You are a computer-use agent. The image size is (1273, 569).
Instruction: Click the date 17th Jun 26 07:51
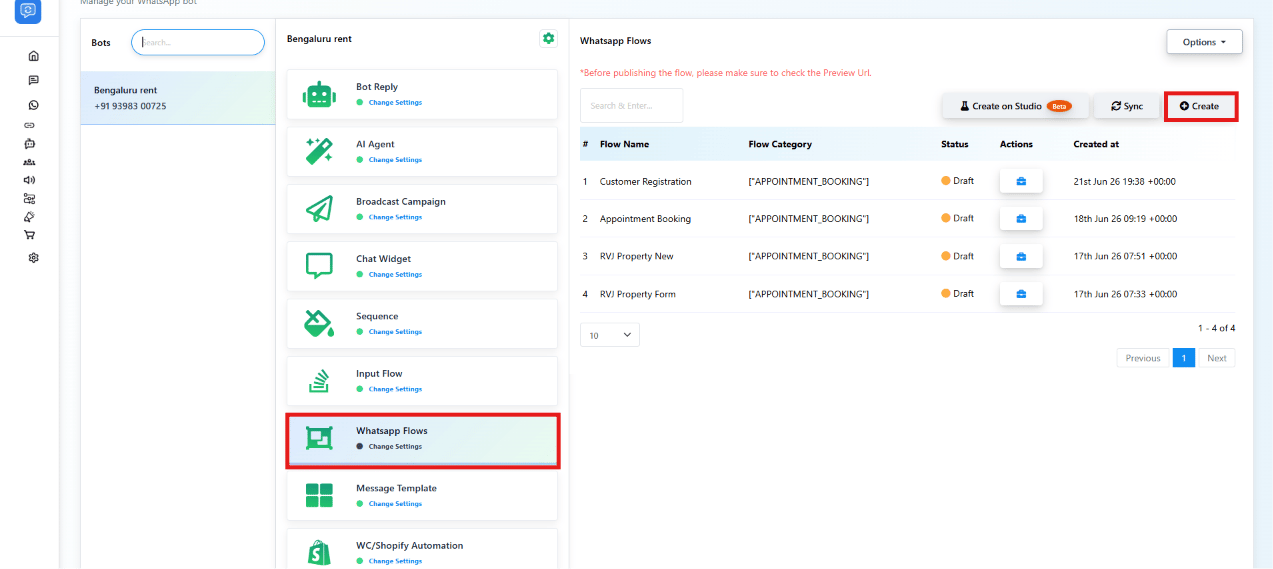point(1125,257)
